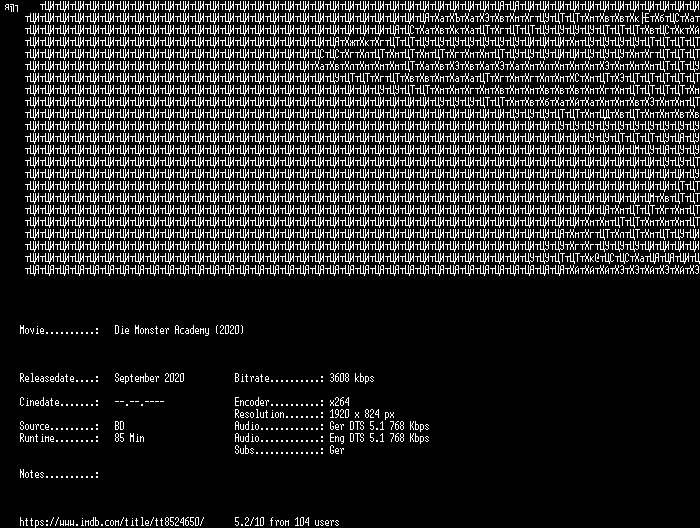Click the Source value BD
Image resolution: width=700 pixels, height=528 pixels.
pos(120,426)
